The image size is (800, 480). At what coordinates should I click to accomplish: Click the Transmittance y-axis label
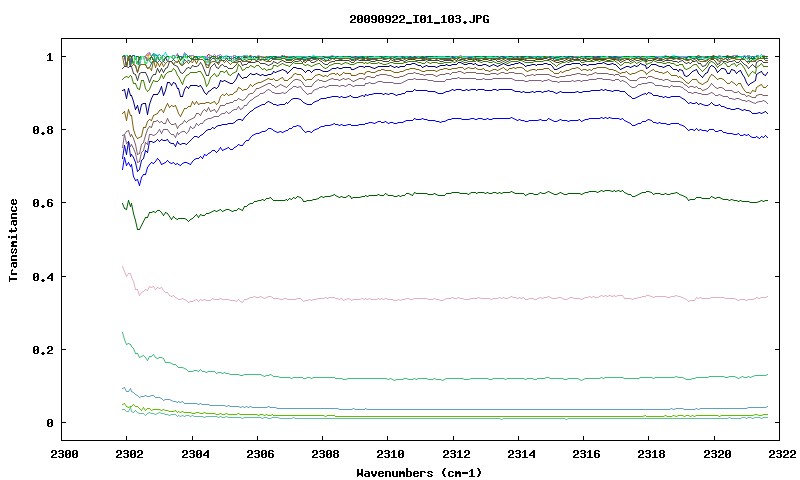(x=13, y=240)
